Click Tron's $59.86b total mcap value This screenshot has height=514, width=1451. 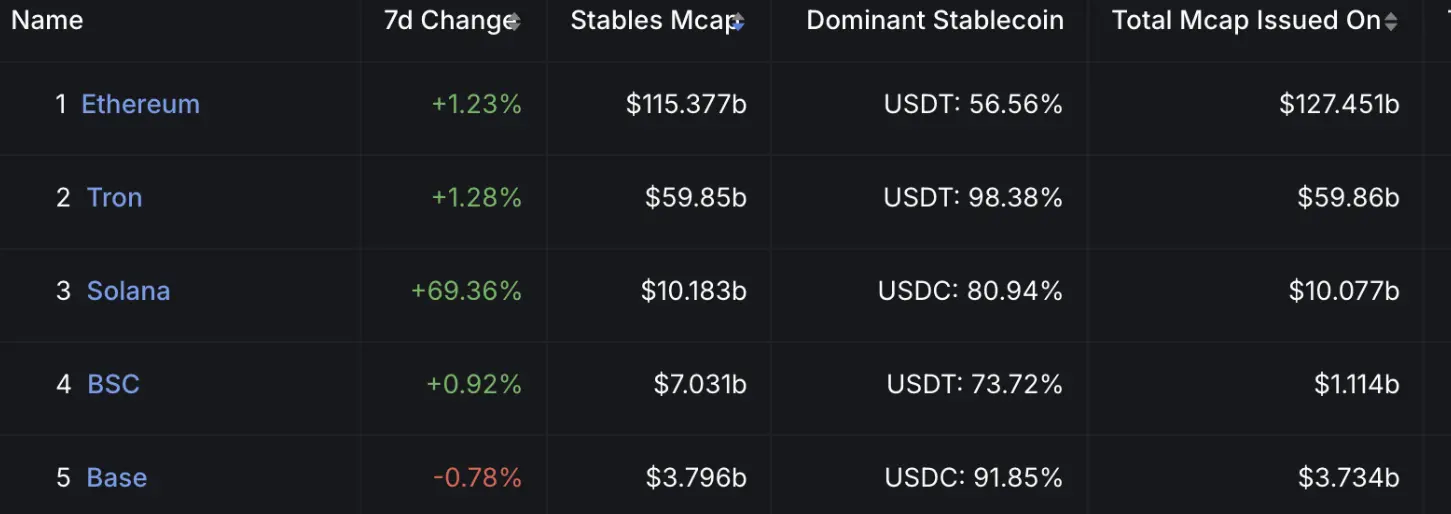click(1348, 197)
